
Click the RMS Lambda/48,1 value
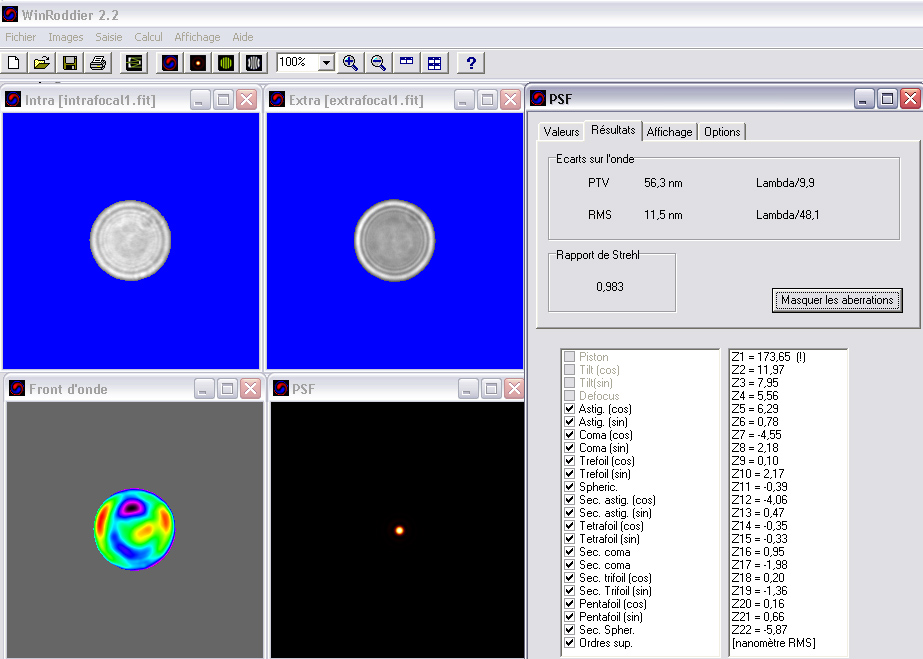pos(788,215)
